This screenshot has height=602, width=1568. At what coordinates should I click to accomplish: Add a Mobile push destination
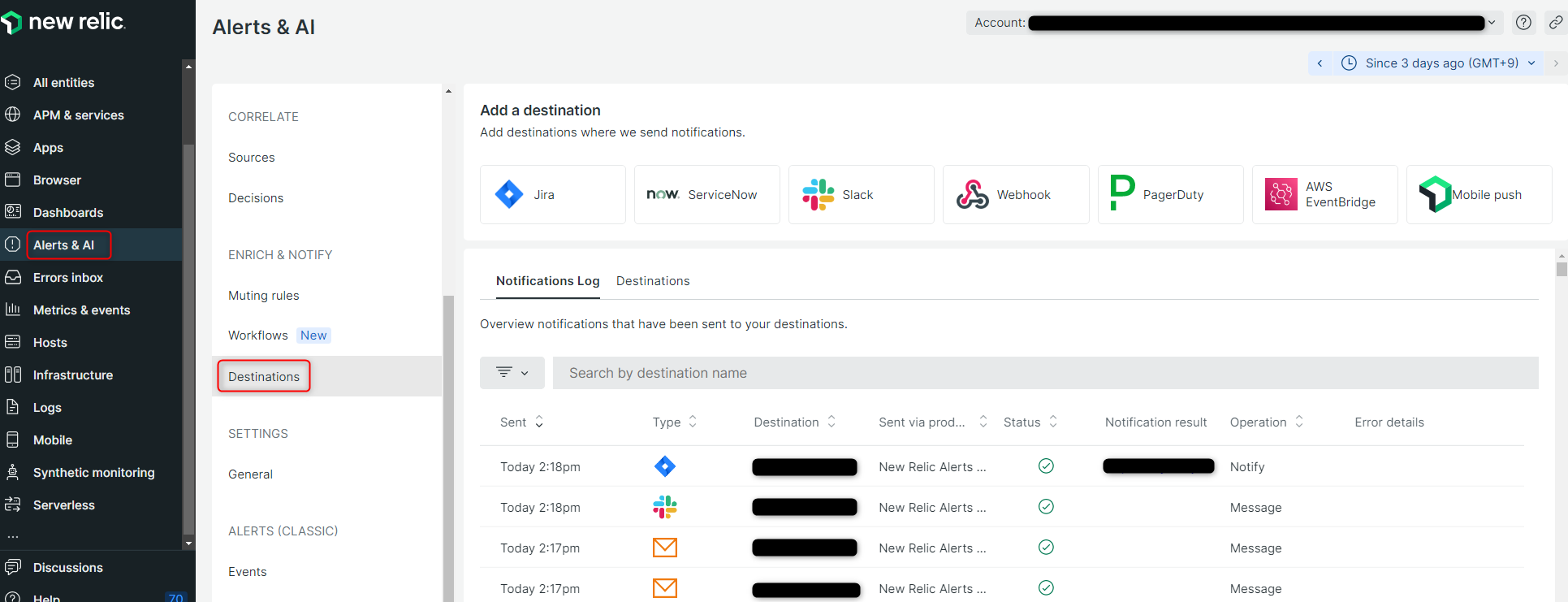point(1479,194)
